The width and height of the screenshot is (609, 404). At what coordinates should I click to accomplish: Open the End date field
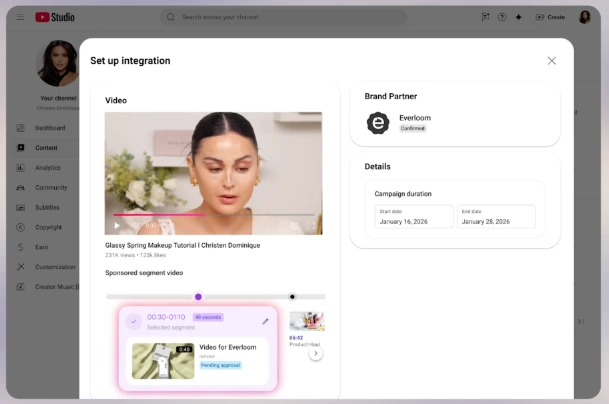point(496,217)
